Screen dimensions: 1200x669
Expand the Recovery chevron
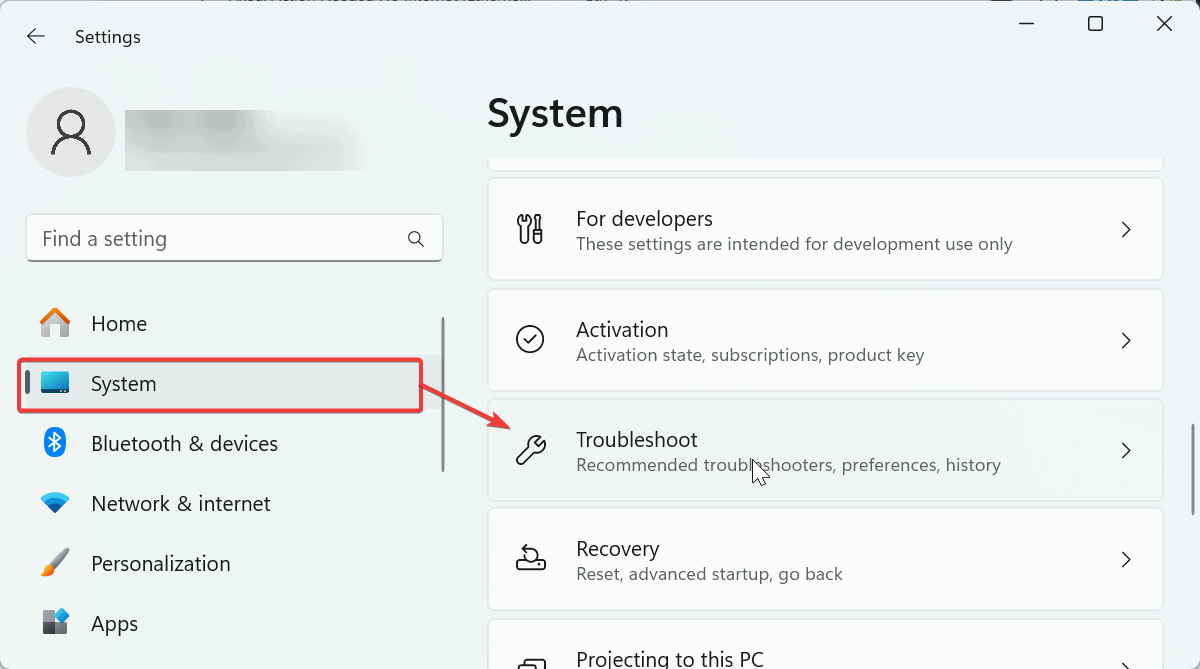1126,559
